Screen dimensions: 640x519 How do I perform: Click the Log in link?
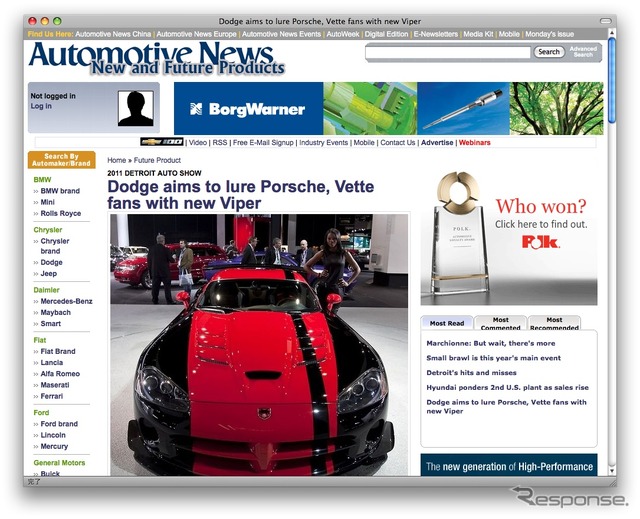point(41,106)
